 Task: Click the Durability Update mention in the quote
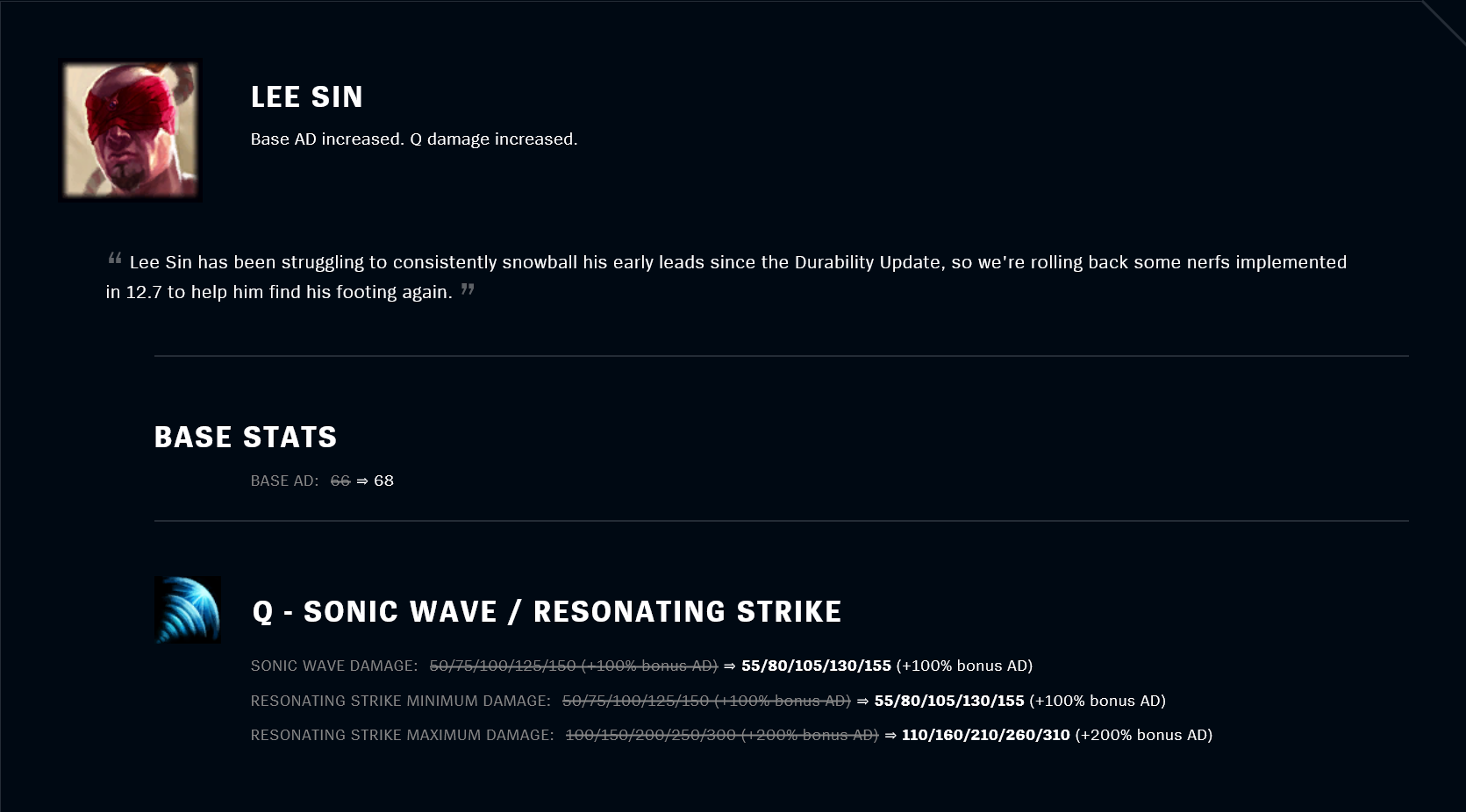868,262
